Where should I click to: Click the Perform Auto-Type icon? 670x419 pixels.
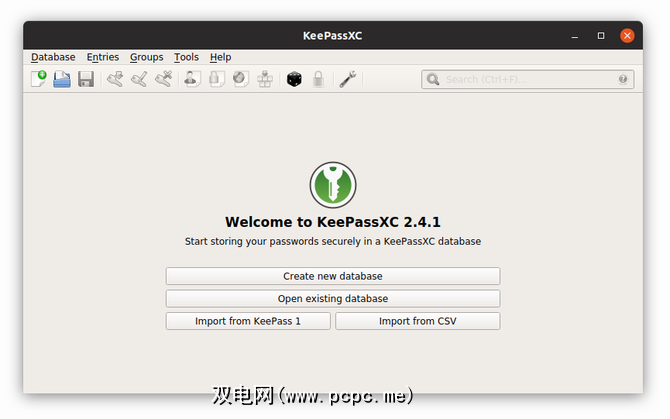tap(265, 79)
